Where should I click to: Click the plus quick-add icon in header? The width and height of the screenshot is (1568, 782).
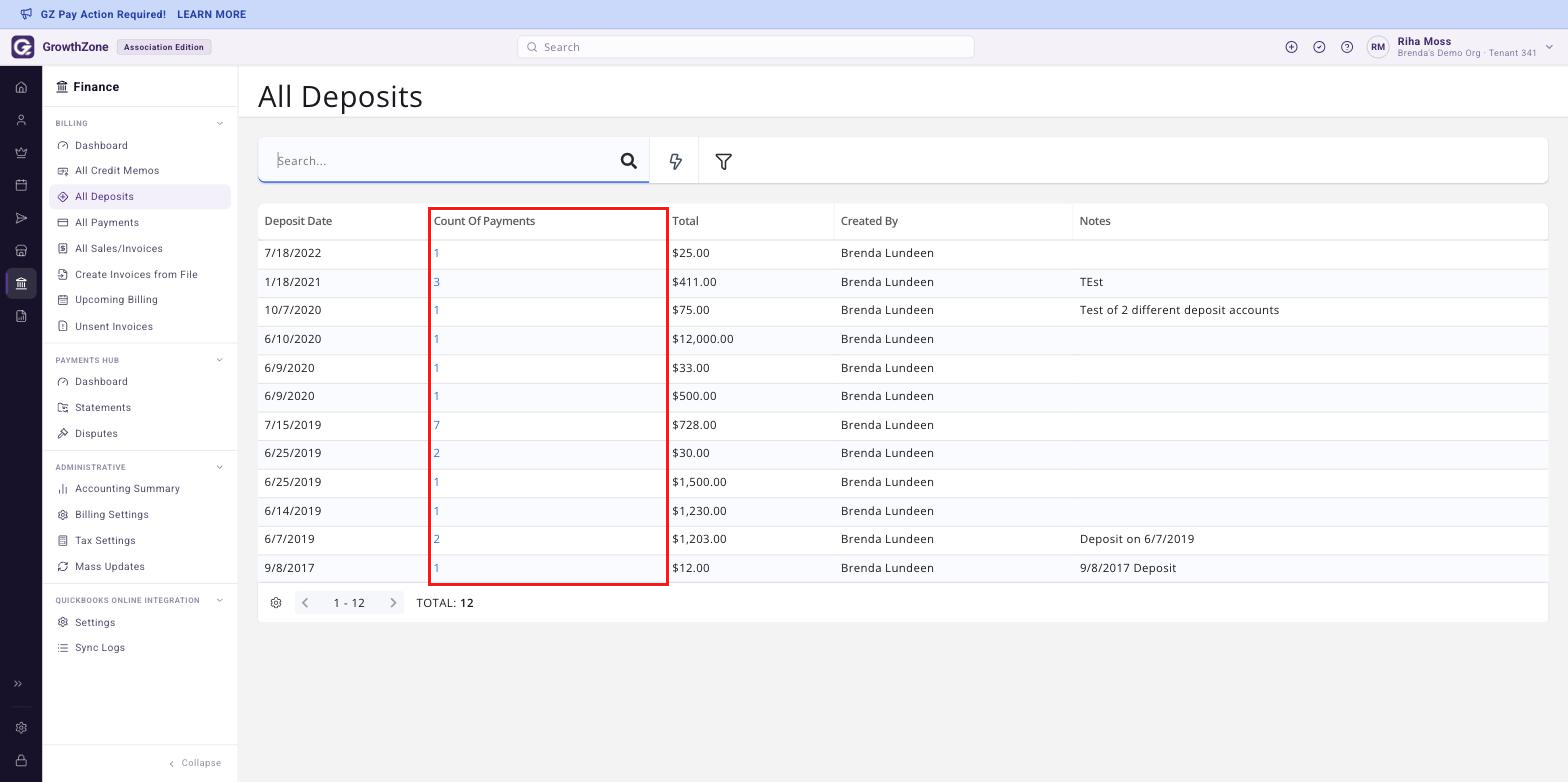coord(1291,47)
